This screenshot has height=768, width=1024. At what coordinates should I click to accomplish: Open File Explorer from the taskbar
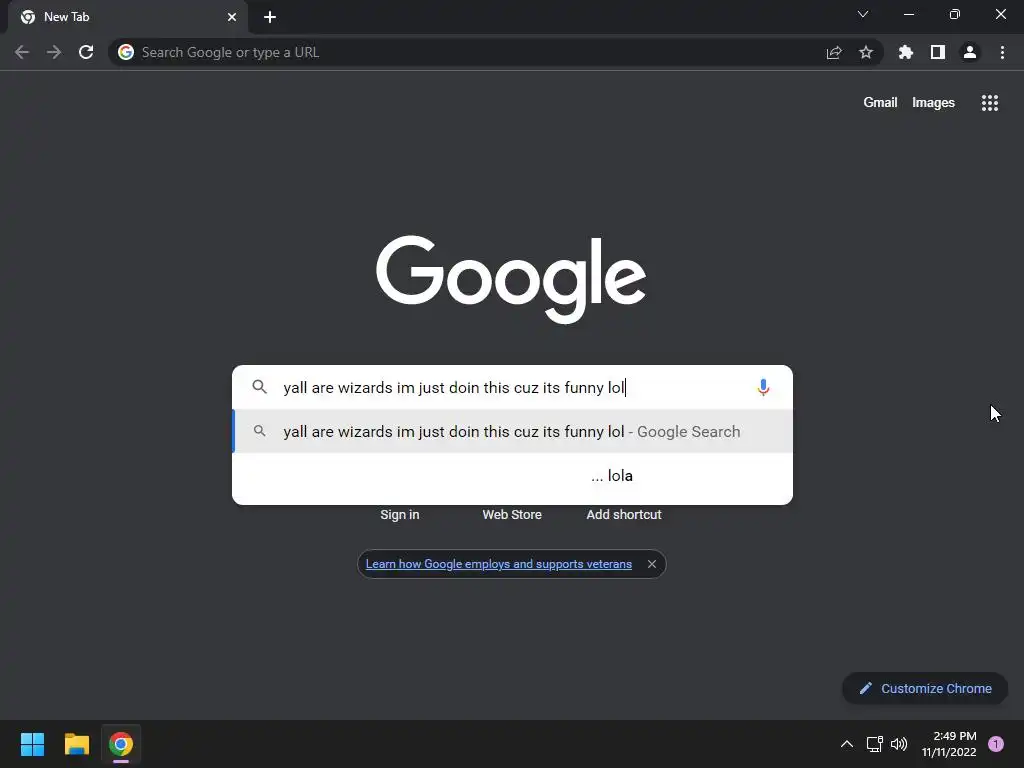[76, 744]
